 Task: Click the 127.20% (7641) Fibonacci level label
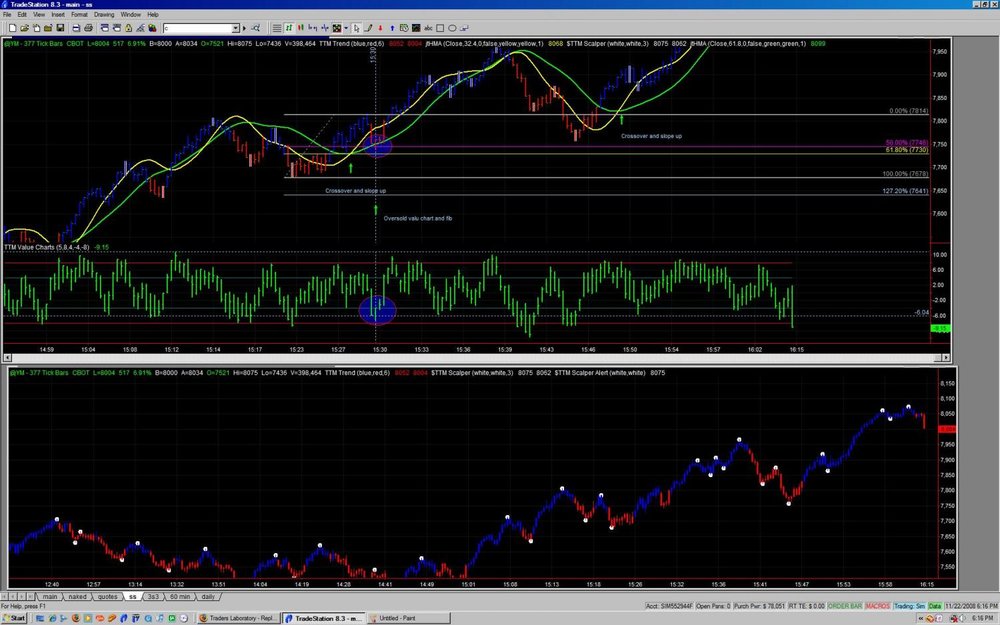[905, 191]
